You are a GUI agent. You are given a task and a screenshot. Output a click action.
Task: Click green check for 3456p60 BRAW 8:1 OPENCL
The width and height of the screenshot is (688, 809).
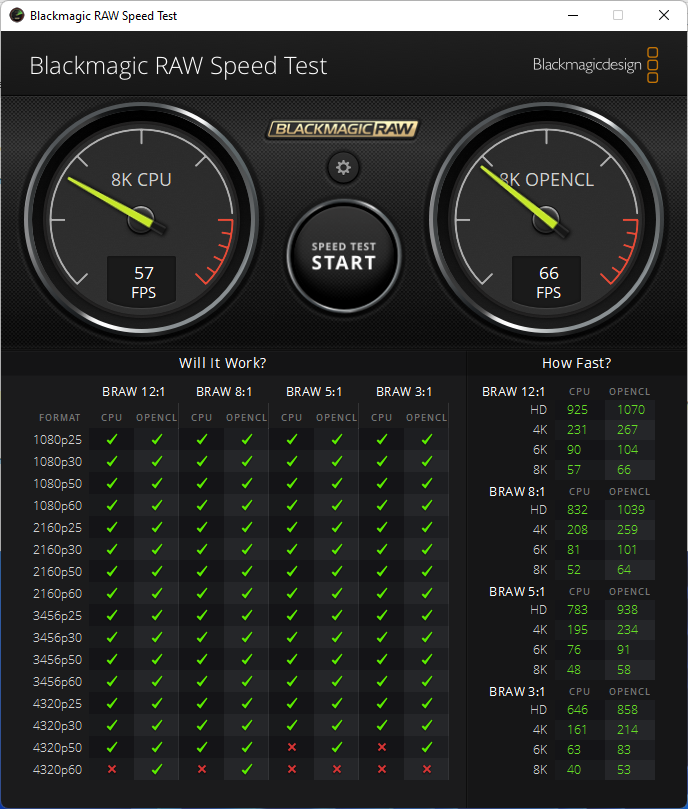click(x=247, y=682)
